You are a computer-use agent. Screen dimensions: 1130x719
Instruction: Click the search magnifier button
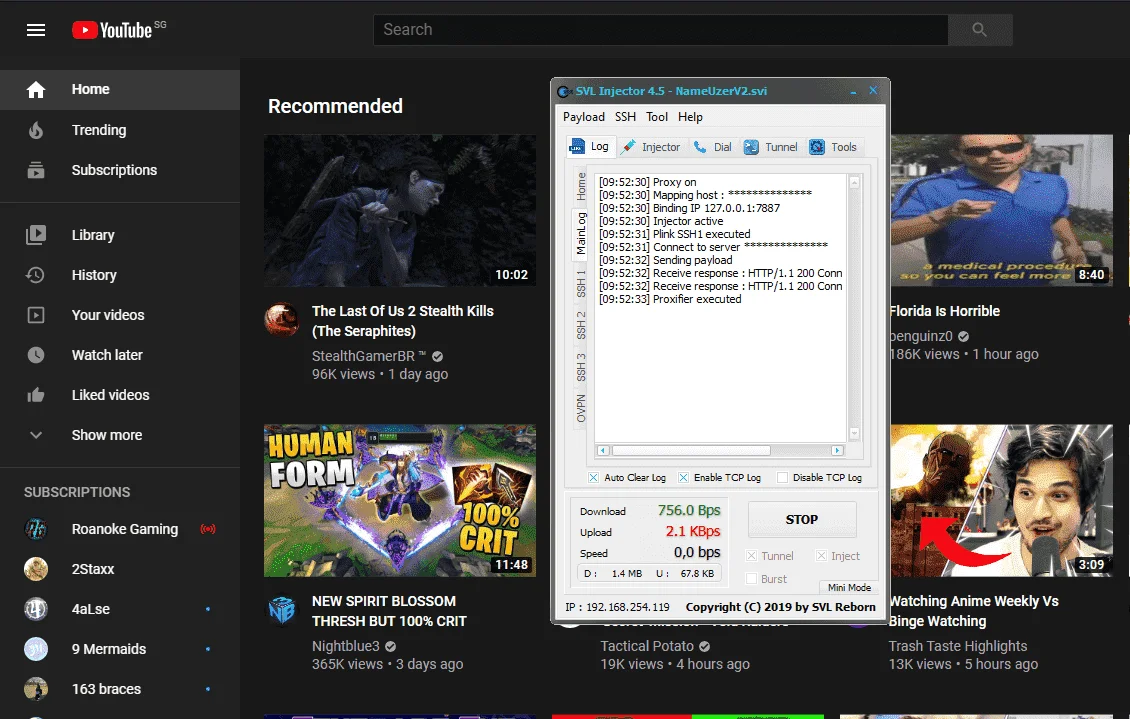[979, 30]
